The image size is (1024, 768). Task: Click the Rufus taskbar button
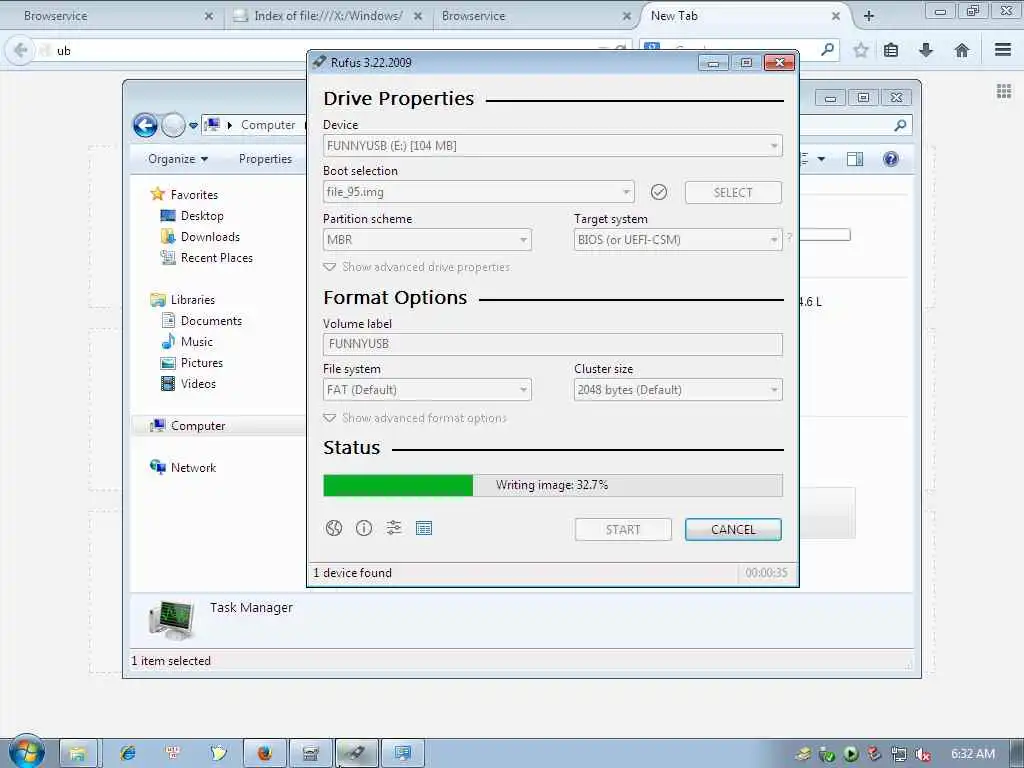tap(357, 754)
